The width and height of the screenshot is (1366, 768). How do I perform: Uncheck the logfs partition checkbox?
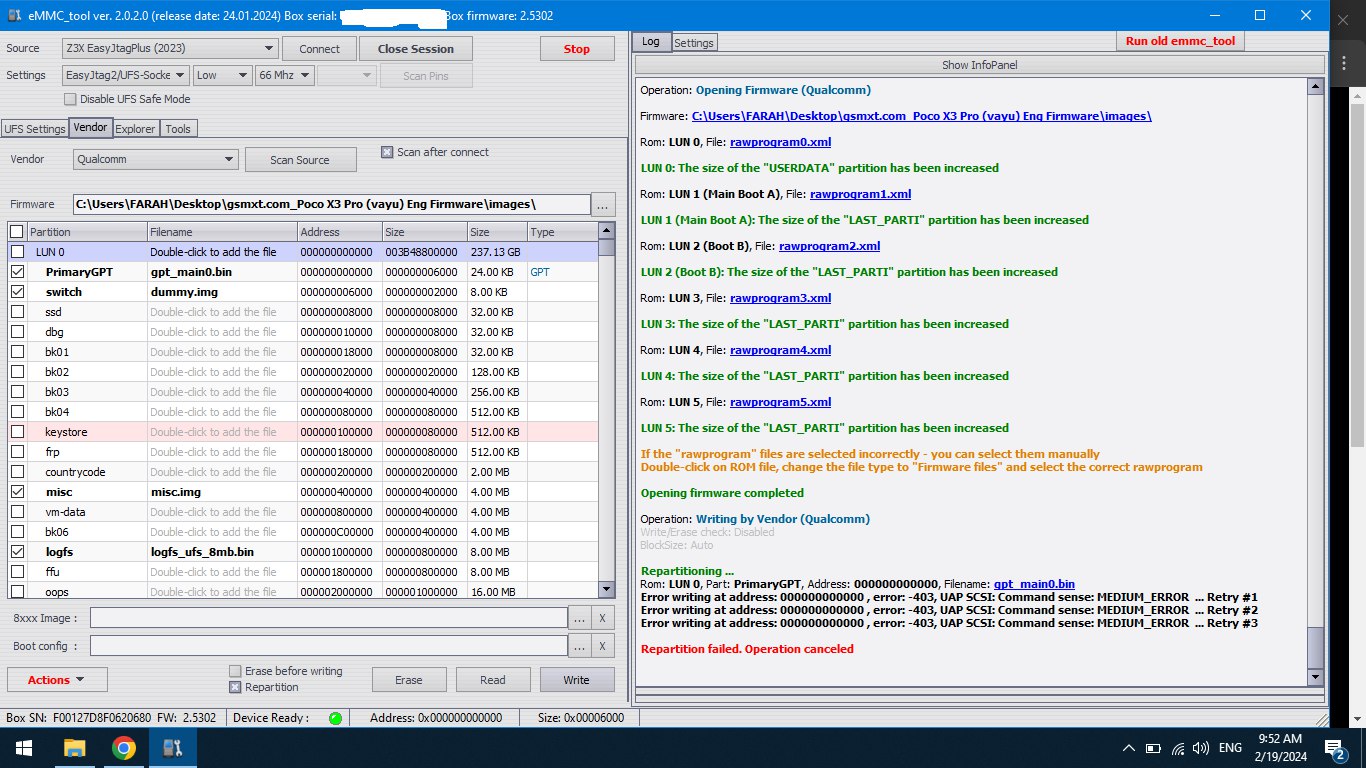click(x=17, y=552)
